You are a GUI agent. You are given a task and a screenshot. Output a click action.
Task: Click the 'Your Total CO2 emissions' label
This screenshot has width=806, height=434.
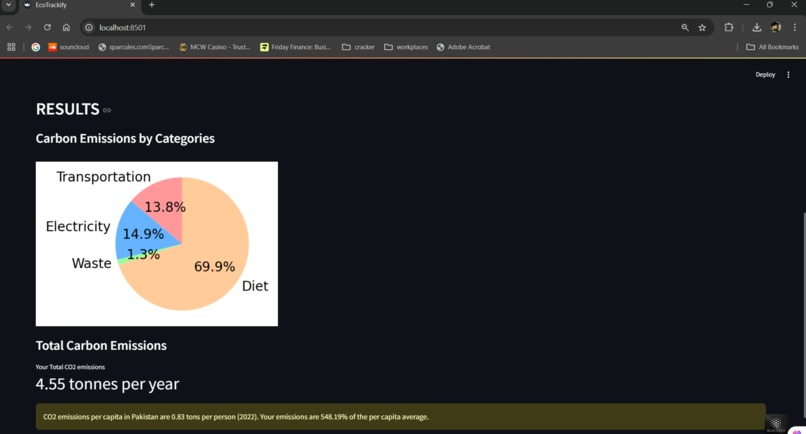pos(70,367)
